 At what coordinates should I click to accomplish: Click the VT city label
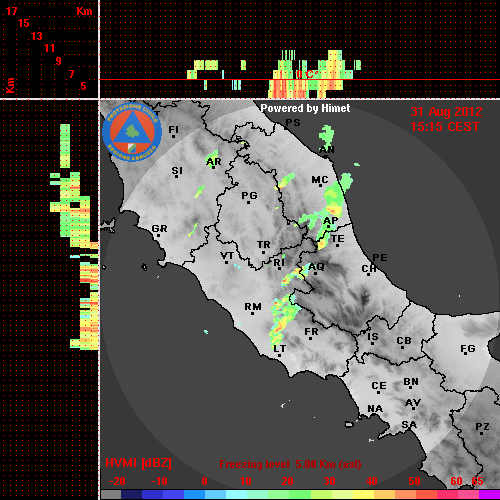click(x=227, y=256)
